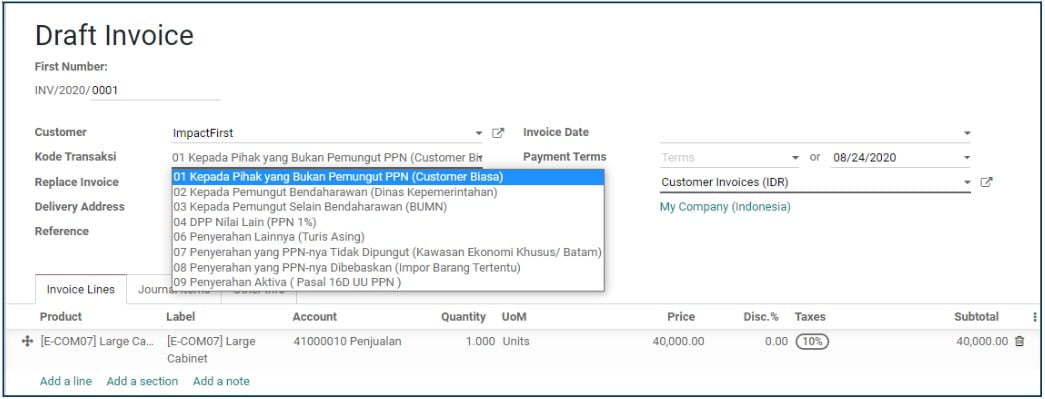Screen dimensions: 1045x399
Task: Select 02 Kepada Pemungut Bendaharawan option
Action: 388,192
